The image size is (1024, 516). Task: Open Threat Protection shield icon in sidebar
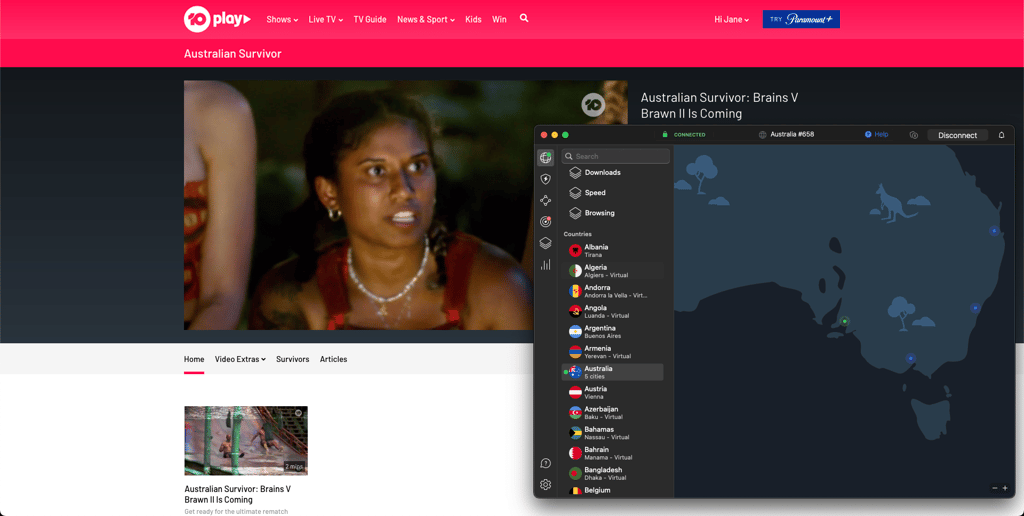(545, 179)
